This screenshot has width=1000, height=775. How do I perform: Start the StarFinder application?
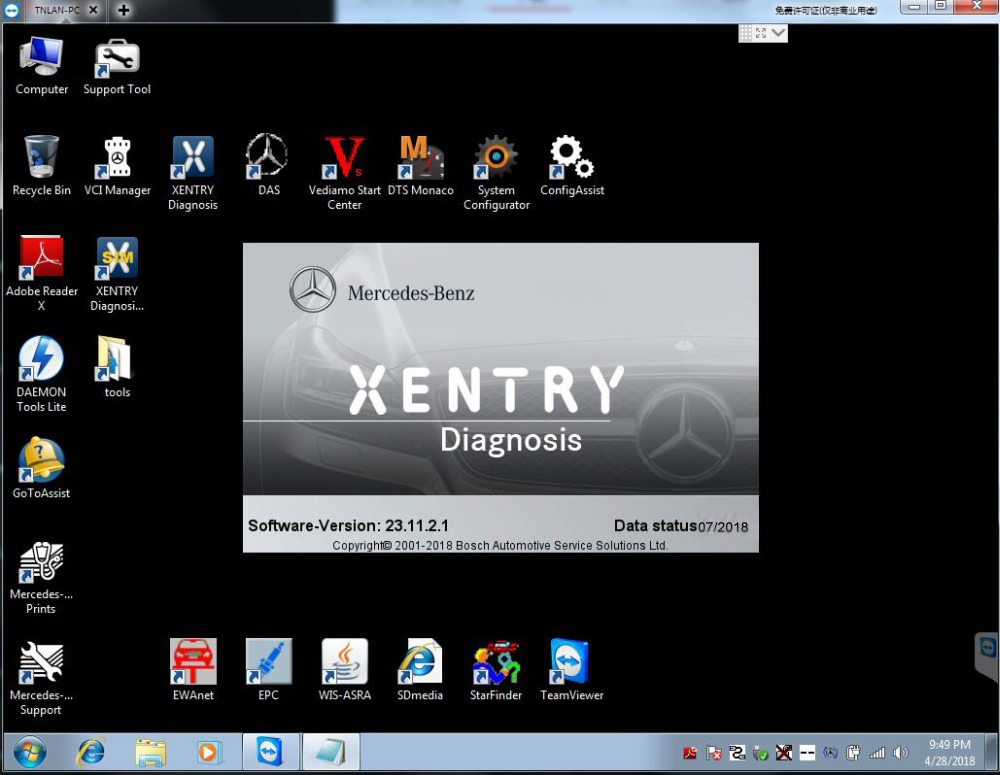[x=496, y=662]
